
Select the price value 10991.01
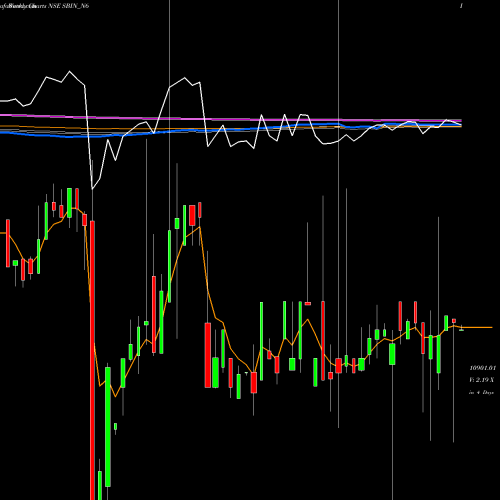click(x=483, y=368)
